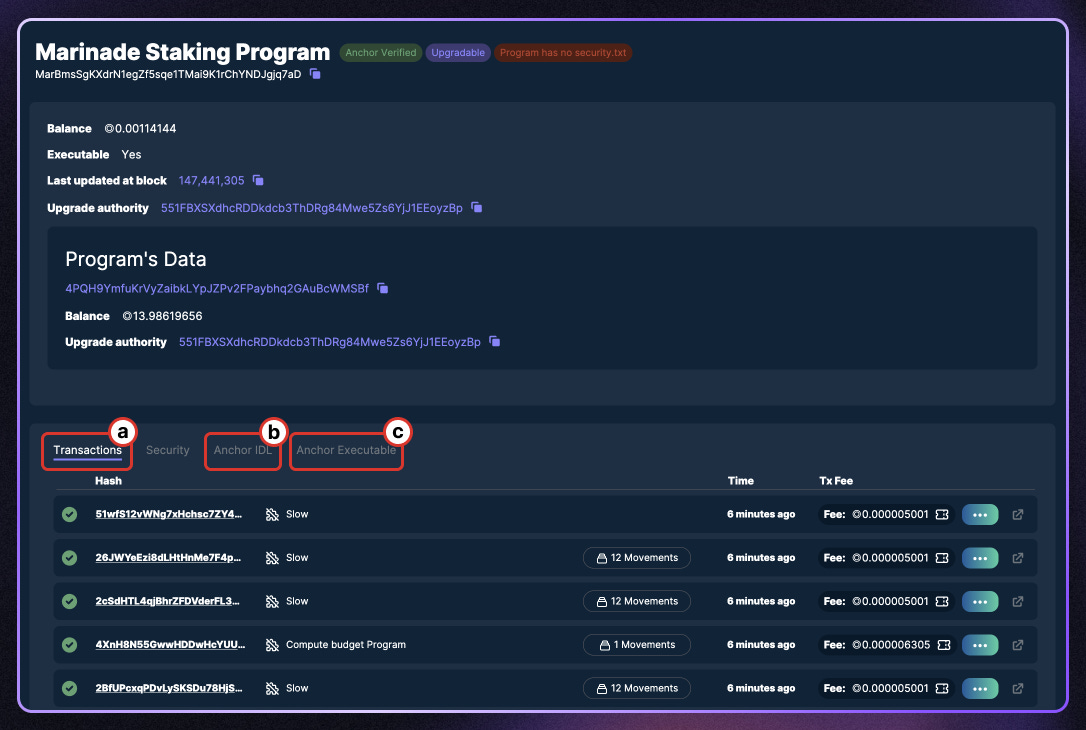Open transaction 4XnH8N55GwwHDDwHcYUU...
This screenshot has height=730, width=1086.
pyautogui.click(x=170, y=645)
